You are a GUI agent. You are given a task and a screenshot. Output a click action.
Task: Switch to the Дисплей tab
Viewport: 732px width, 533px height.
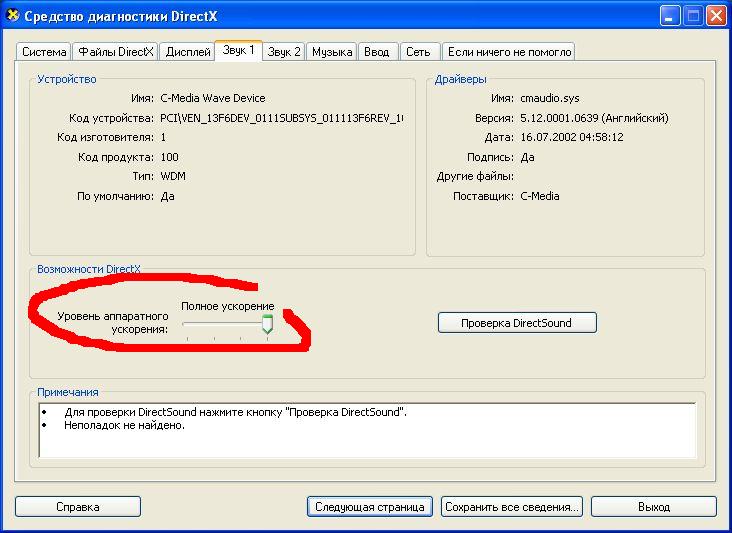188,52
